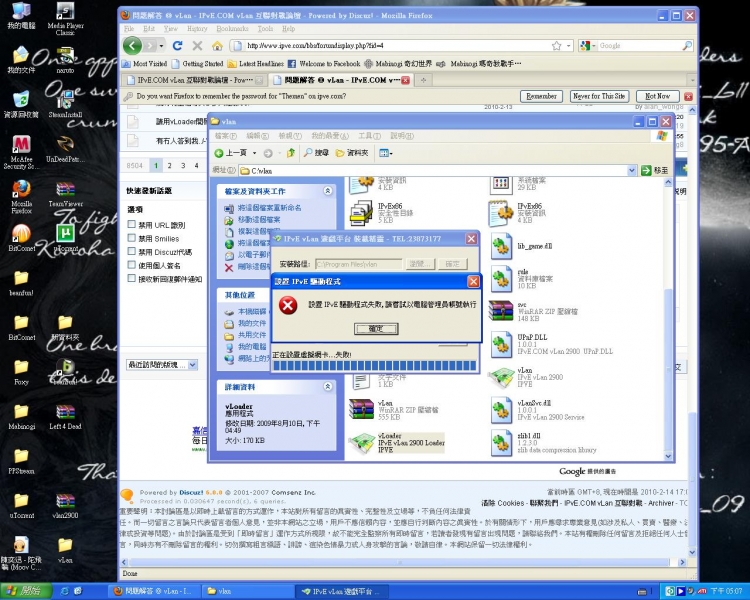The width and height of the screenshot is (750, 600).
Task: Click the Firefox back arrow button
Action: tap(133, 46)
